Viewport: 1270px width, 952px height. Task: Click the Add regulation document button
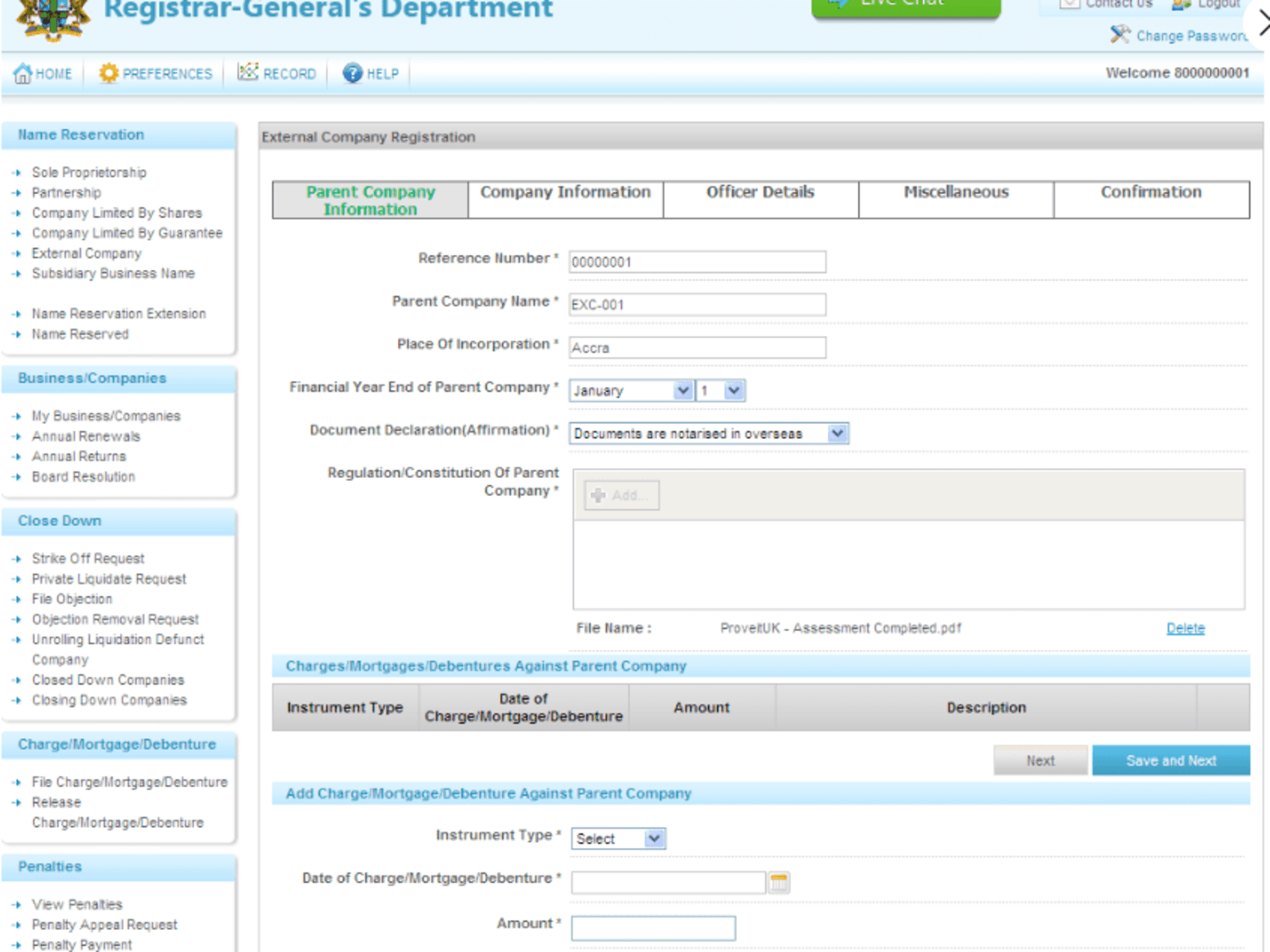(x=621, y=496)
